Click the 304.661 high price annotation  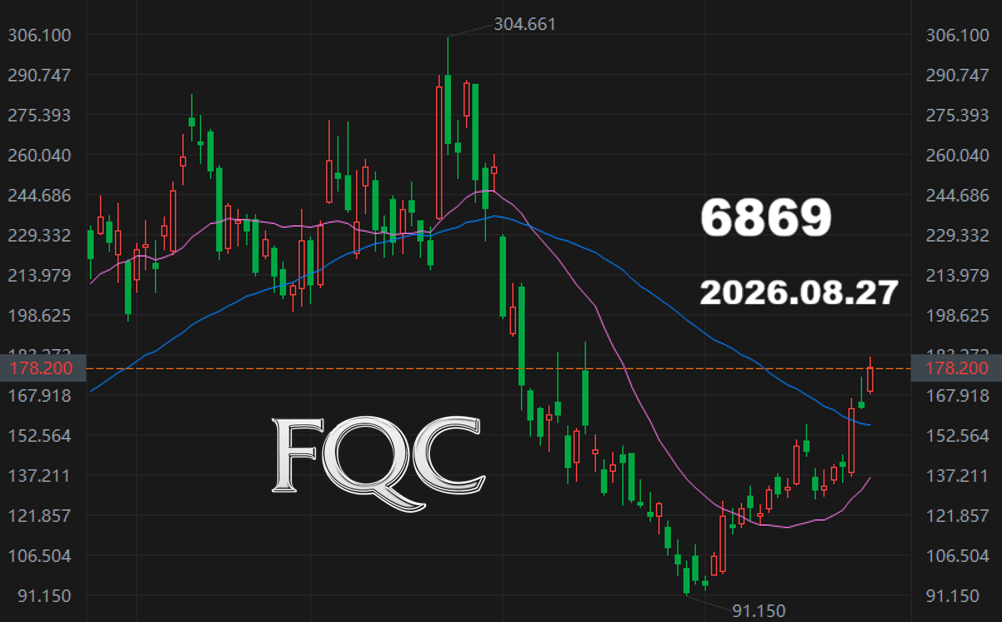[525, 24]
